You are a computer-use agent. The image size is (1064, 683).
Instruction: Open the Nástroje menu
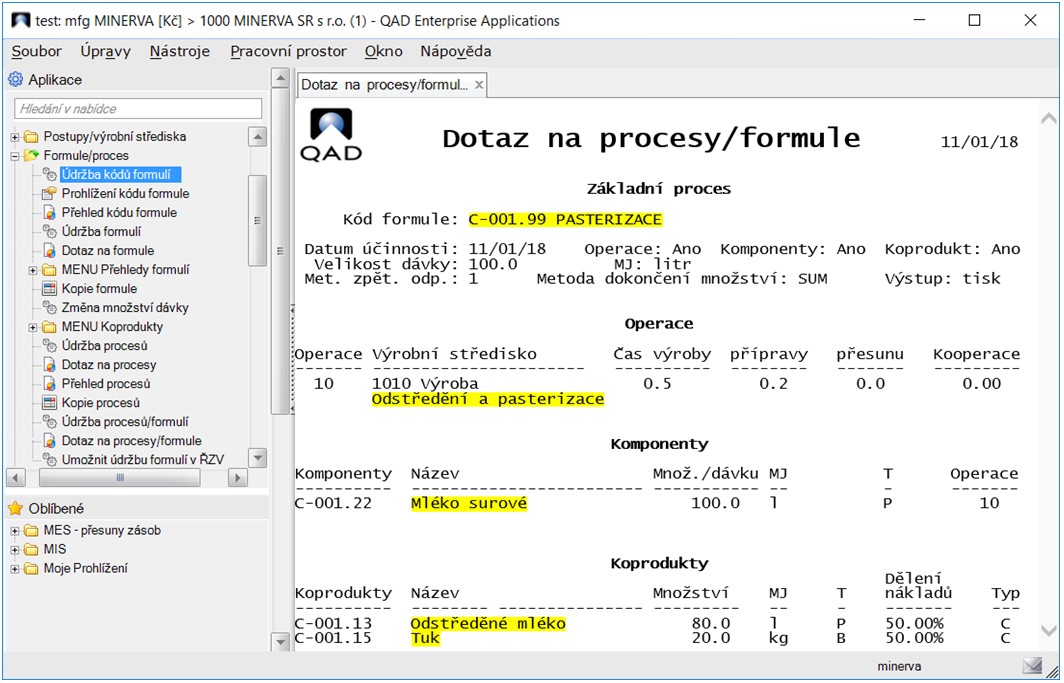[180, 52]
